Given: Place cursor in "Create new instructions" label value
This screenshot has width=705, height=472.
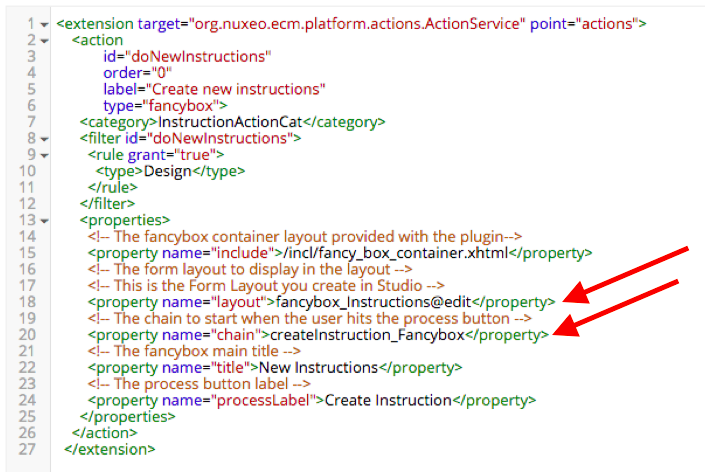Looking at the screenshot, I should pos(235,89).
